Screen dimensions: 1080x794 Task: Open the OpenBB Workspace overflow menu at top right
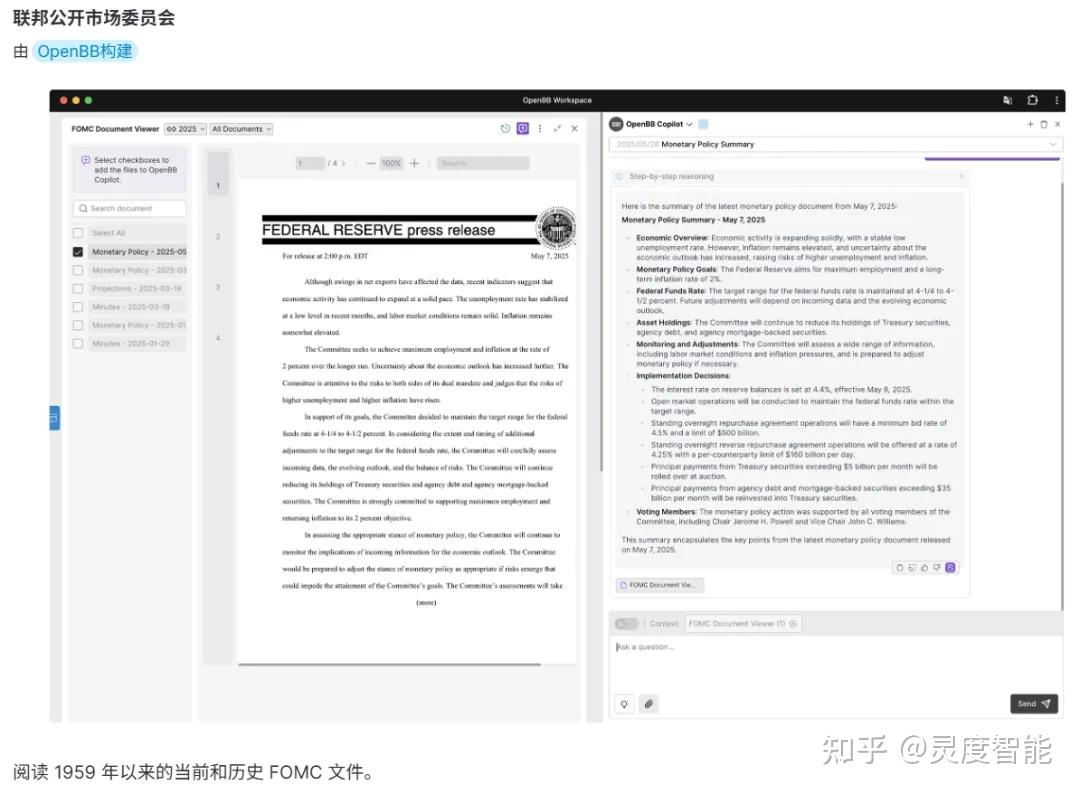click(x=1057, y=100)
